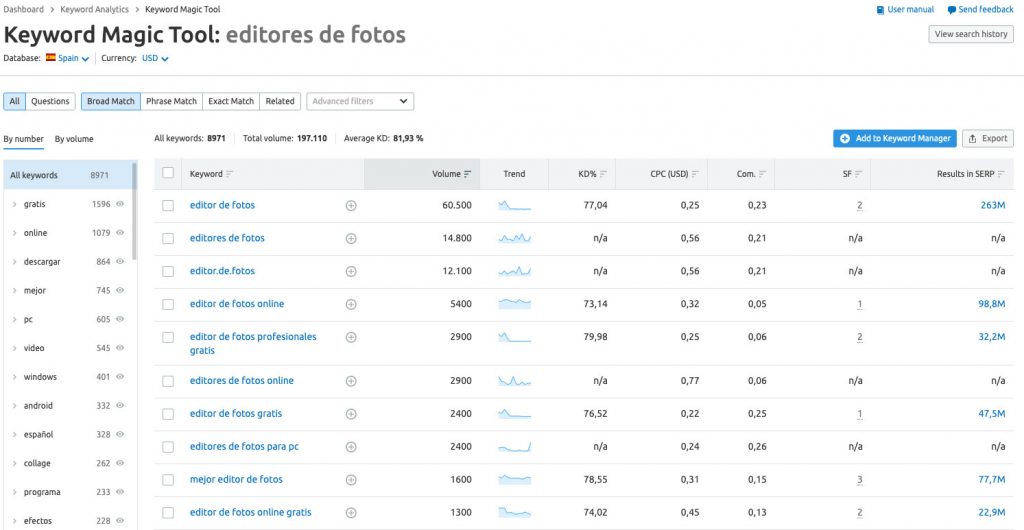Viewport: 1024px width, 530px height.
Task: Expand the 'collage' keyword group
Action: point(14,463)
